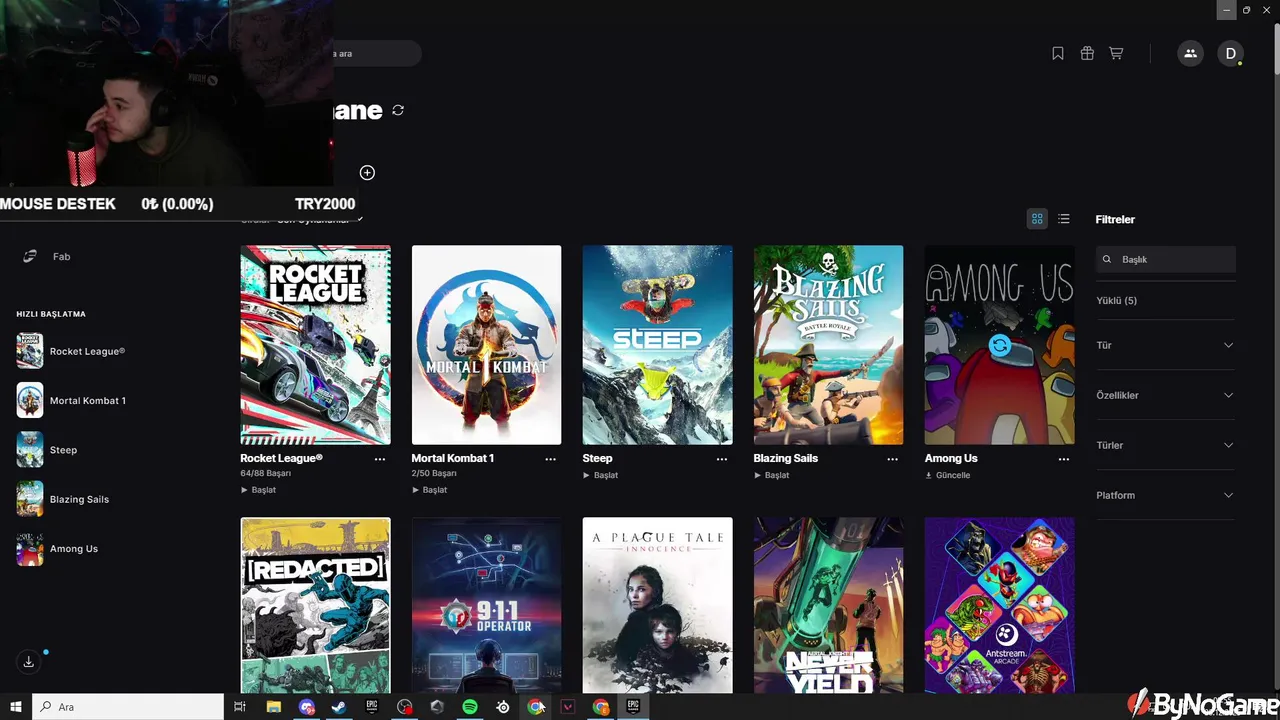
Task: Open Never Yield game cover
Action: click(x=828, y=605)
